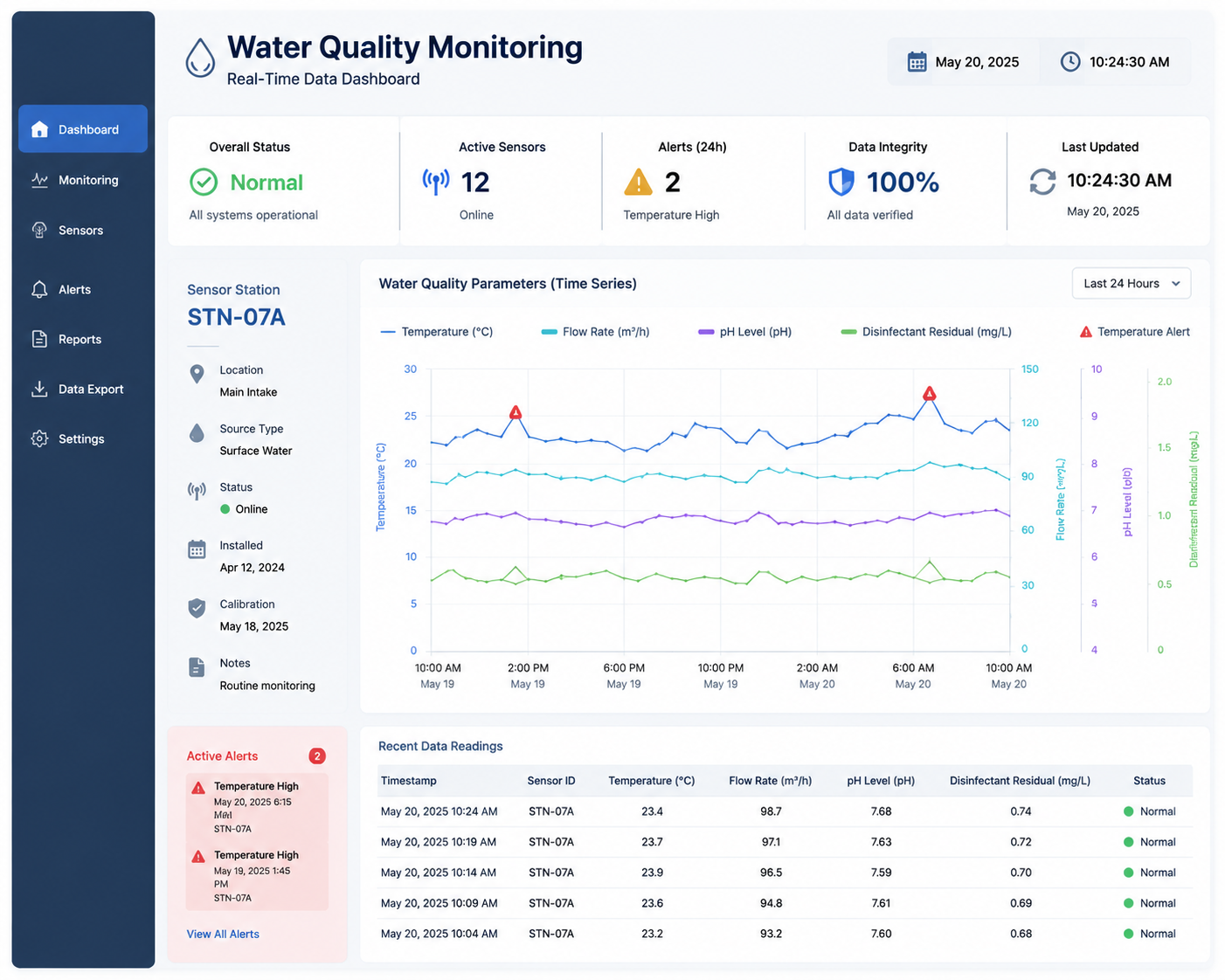Open the Last 24 Hours dropdown
The height and width of the screenshot is (980, 1225).
[x=1132, y=283]
